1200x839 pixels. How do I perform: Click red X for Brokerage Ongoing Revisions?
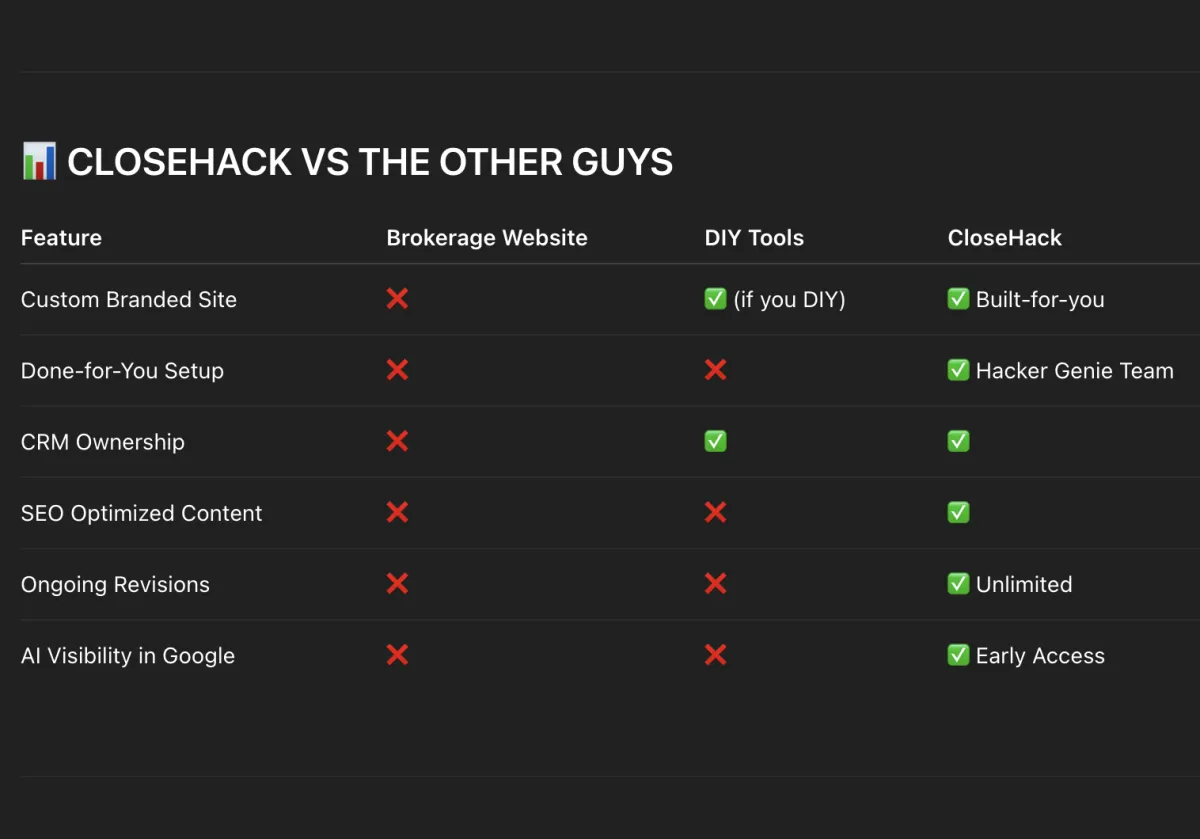pos(397,583)
